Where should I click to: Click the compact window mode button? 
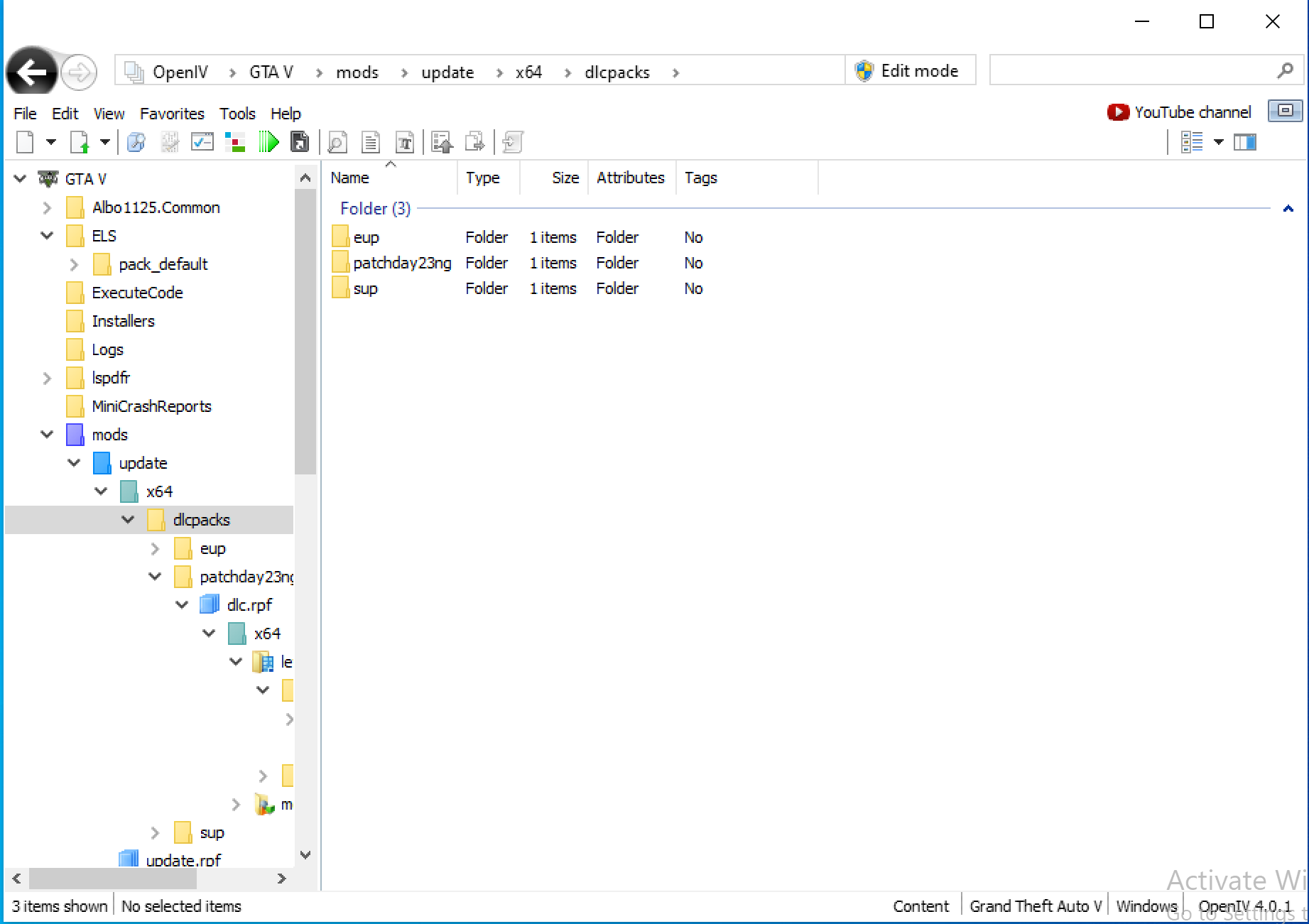click(1285, 111)
